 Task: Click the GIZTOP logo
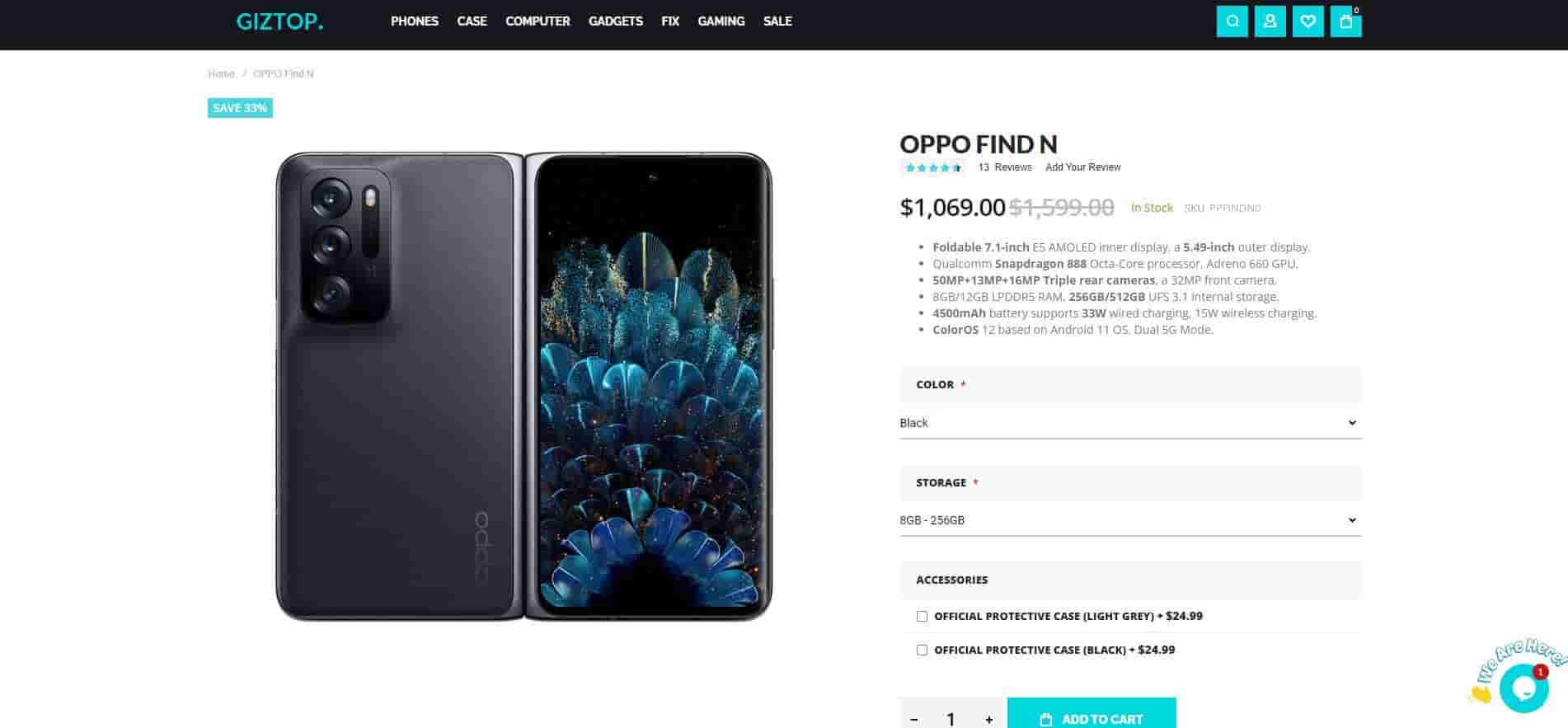pos(279,21)
